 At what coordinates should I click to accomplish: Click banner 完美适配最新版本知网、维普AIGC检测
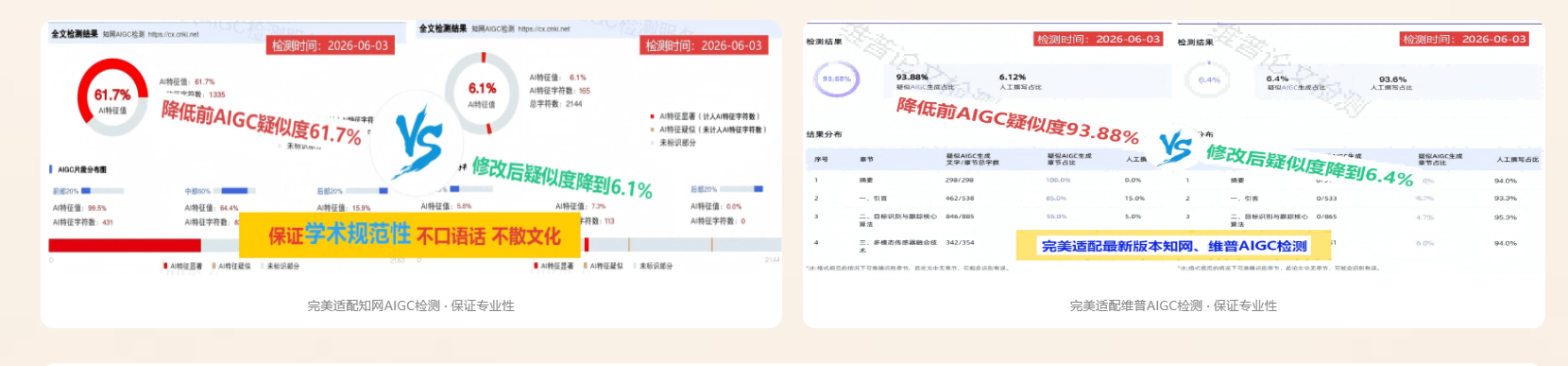[x=1174, y=246]
